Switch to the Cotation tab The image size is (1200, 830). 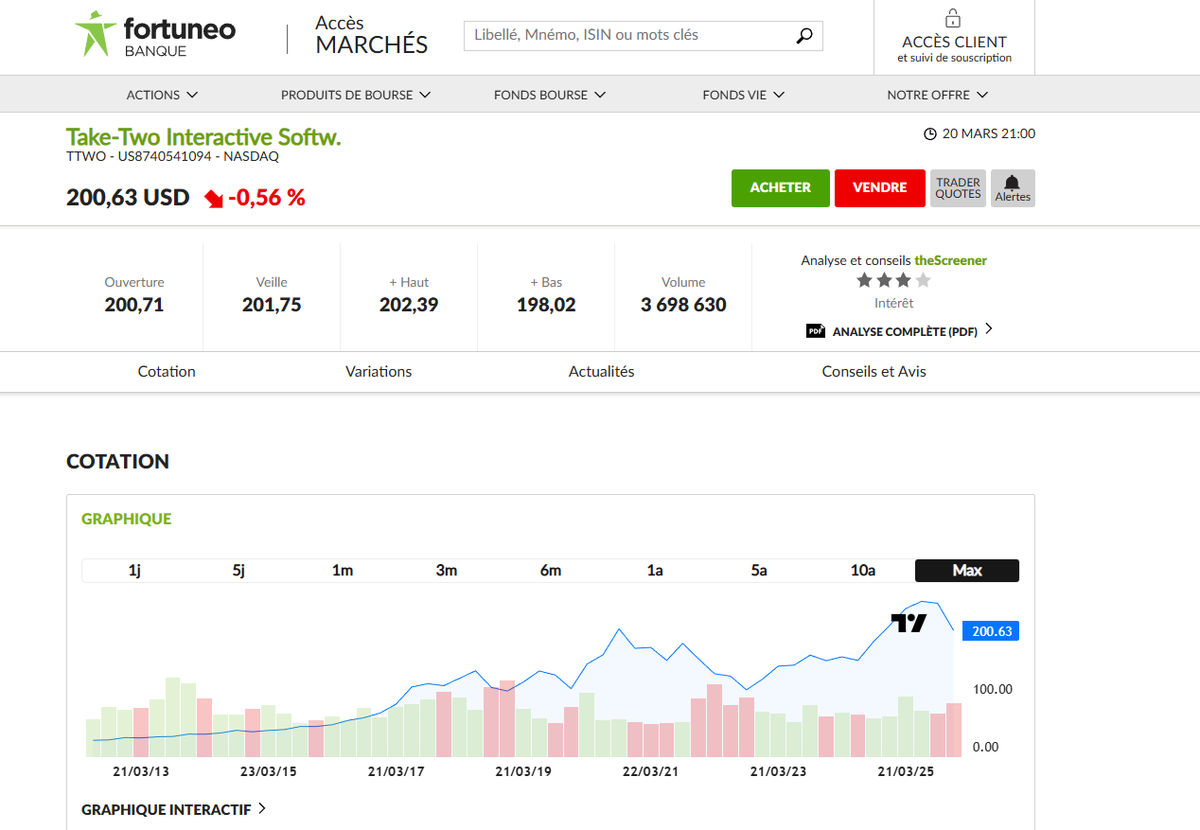point(167,371)
